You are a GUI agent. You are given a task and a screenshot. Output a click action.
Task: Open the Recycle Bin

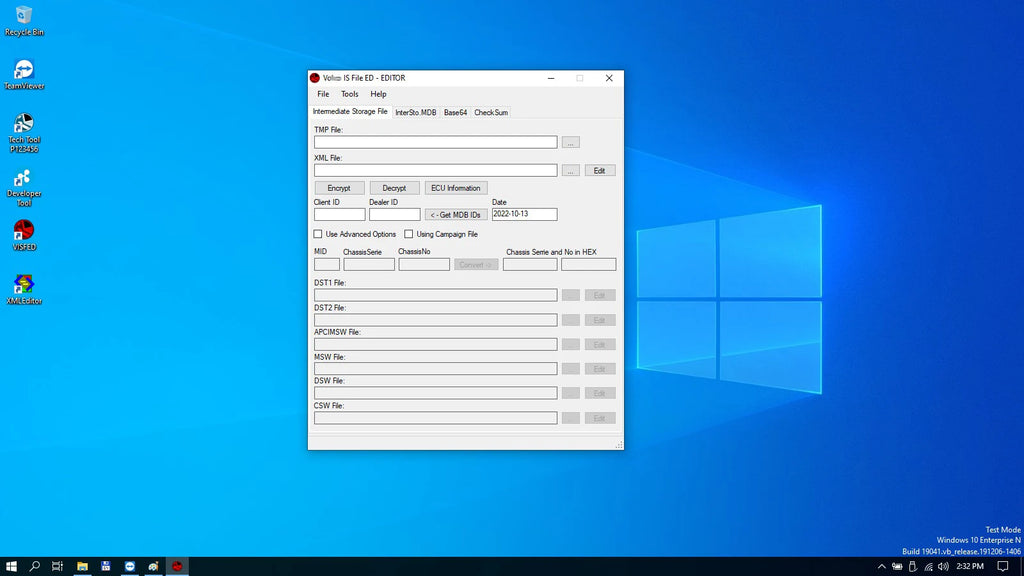click(x=24, y=20)
